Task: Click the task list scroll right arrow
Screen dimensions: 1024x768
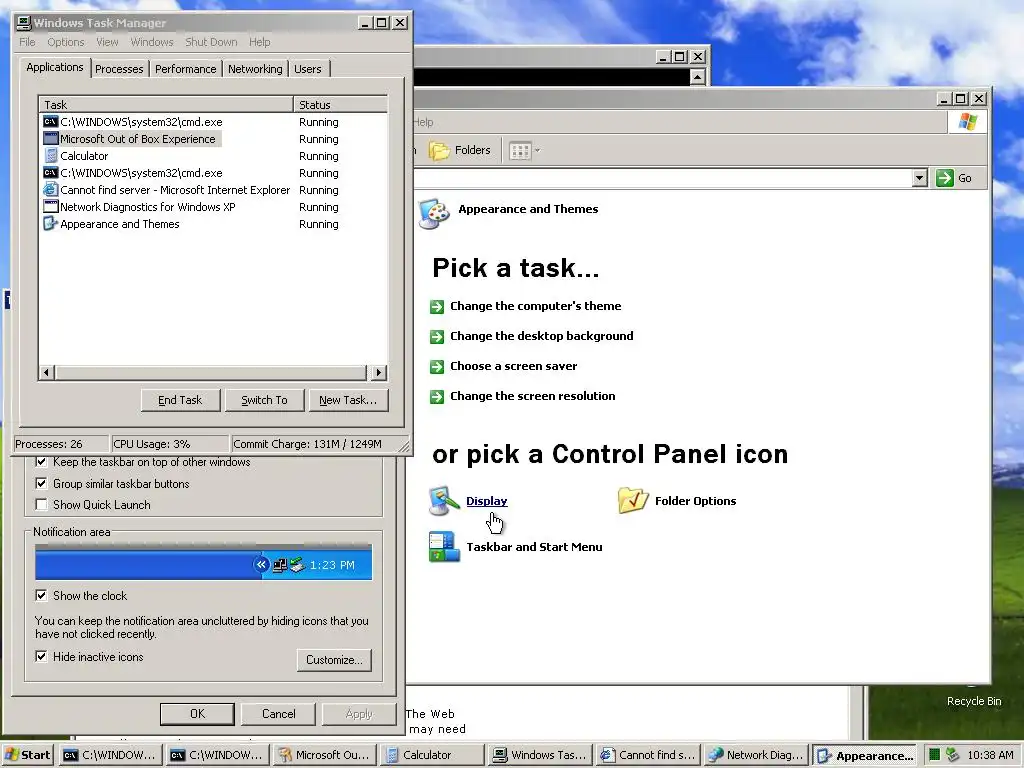Action: click(x=379, y=373)
